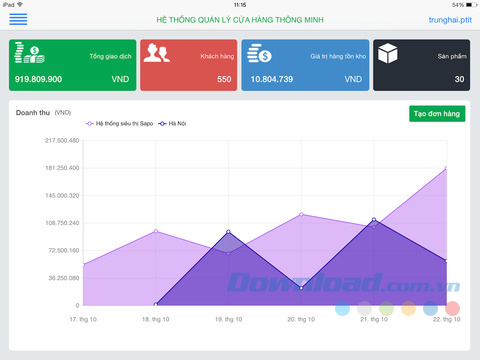Image resolution: width=480 pixels, height=360 pixels.
Task: Select Sapo data point on 18. thg 10
Action: [156, 231]
